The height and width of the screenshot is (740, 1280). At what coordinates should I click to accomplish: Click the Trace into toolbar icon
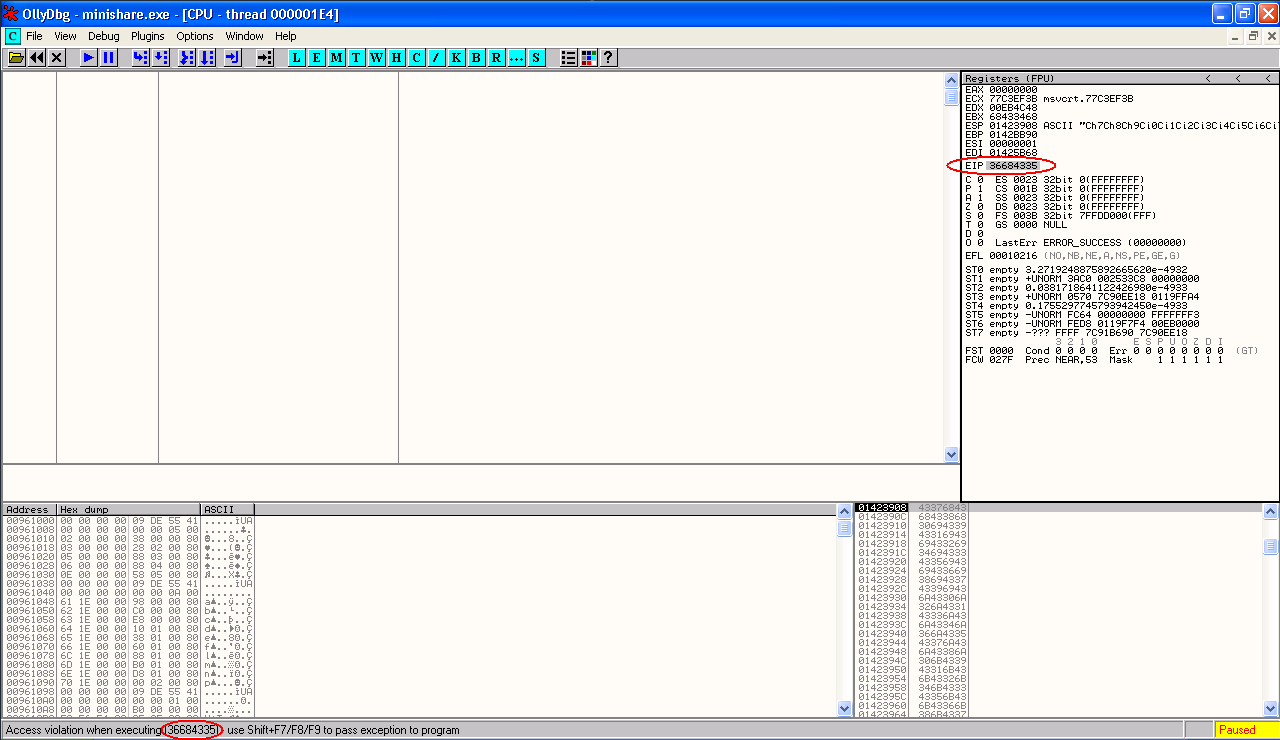point(187,58)
